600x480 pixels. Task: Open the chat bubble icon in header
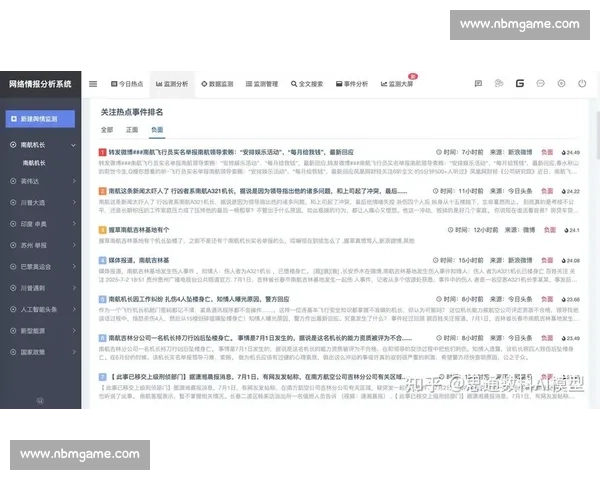click(540, 83)
